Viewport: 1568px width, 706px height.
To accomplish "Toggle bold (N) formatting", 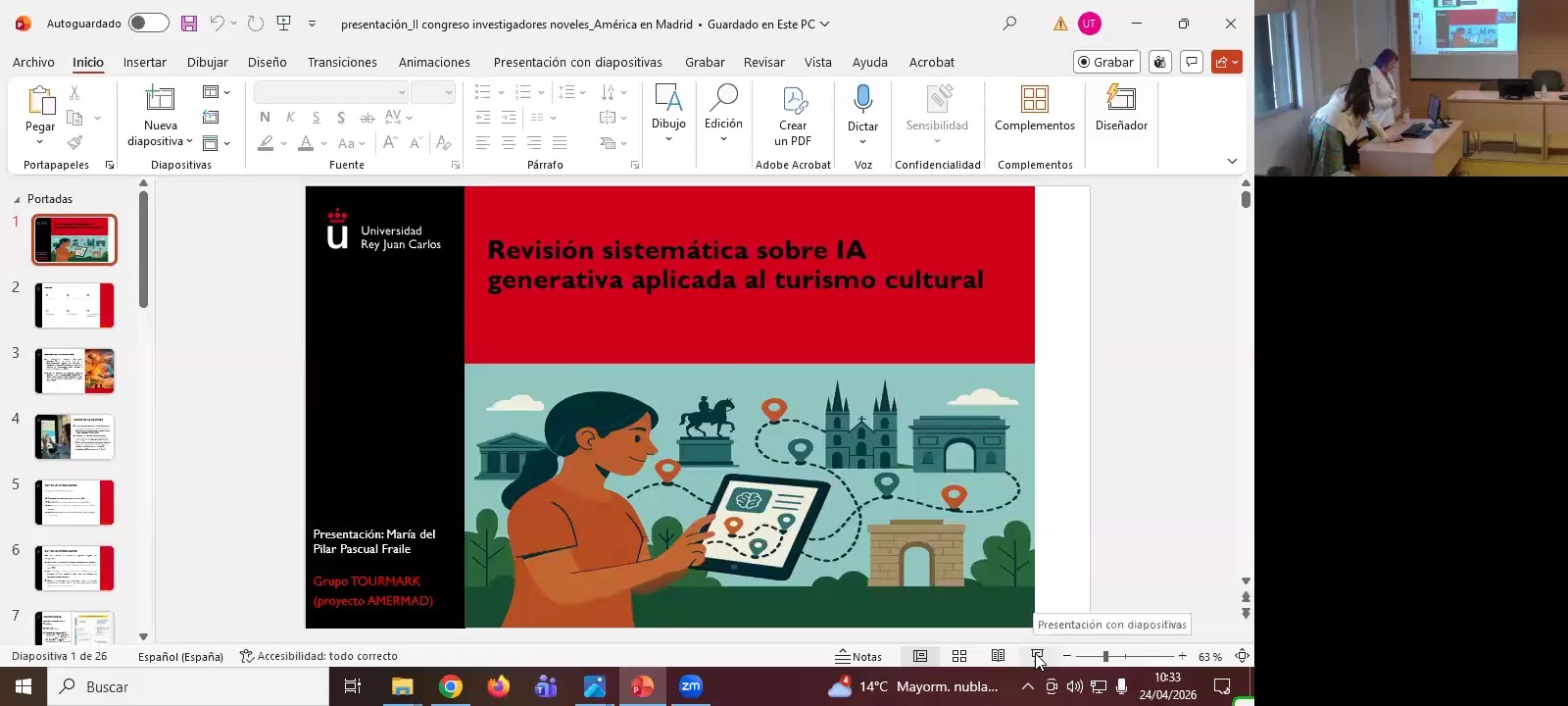I will tap(265, 118).
